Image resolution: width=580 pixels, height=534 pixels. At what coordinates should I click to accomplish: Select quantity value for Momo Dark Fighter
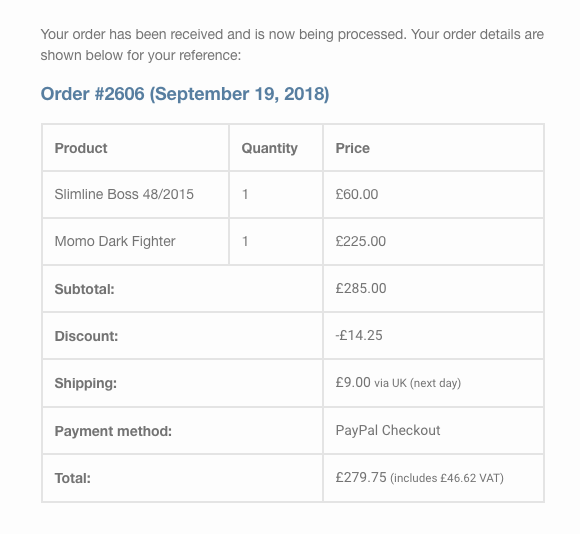245,241
